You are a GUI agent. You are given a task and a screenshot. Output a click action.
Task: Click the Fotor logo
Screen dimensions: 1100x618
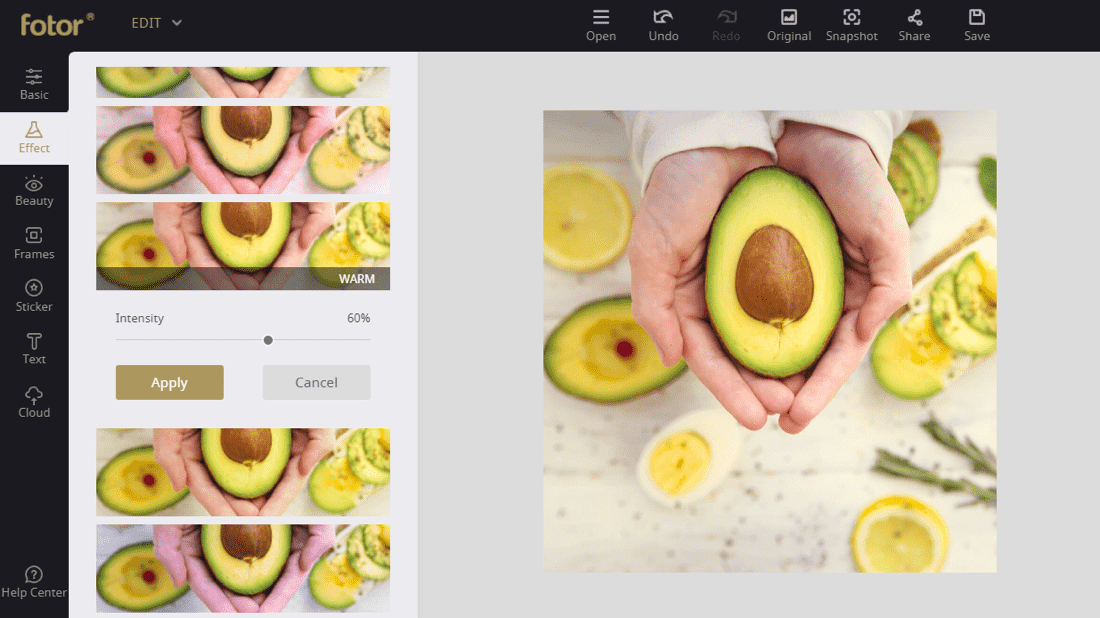[57, 25]
